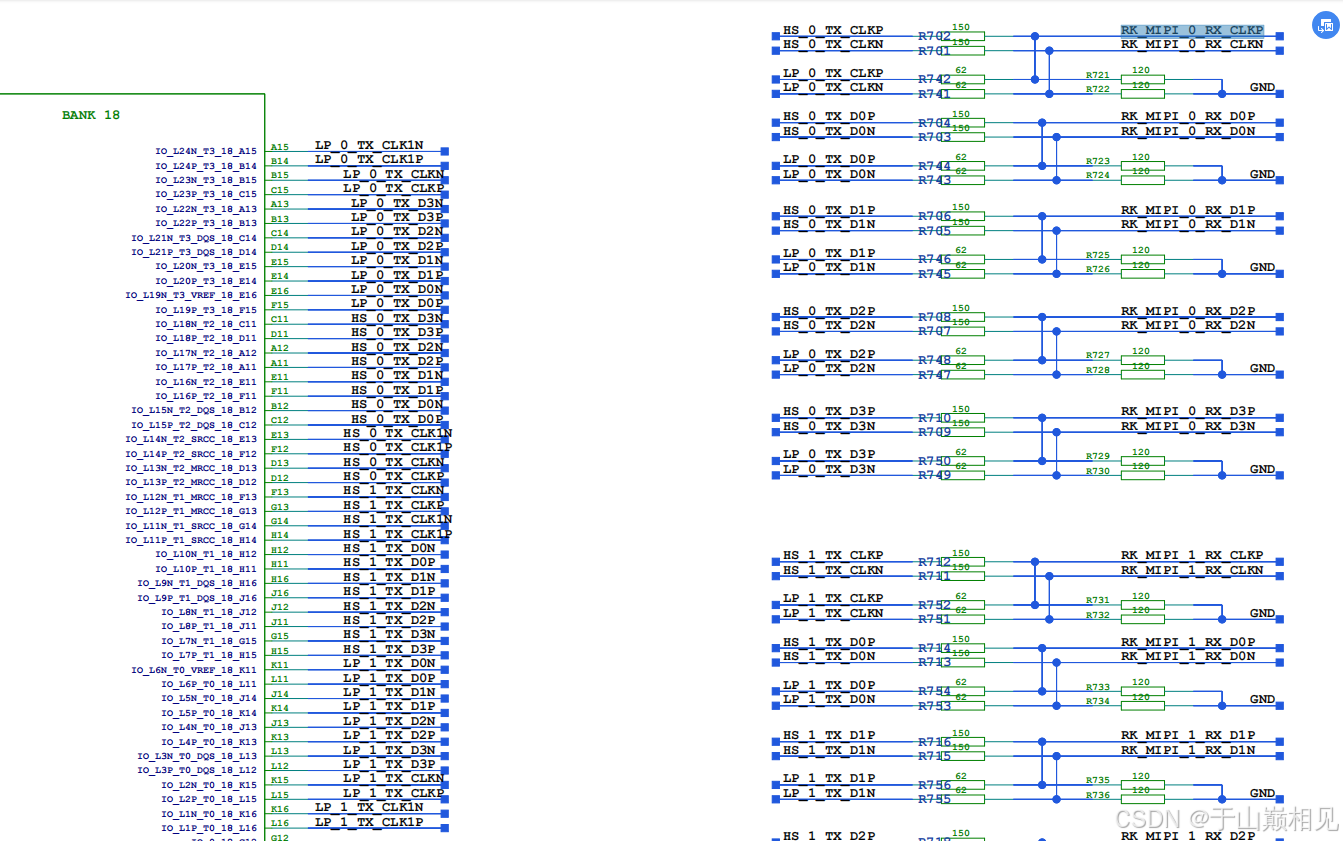The height and width of the screenshot is (841, 1343).
Task: Click the R722 resistor designator
Action: [x=1098, y=89]
